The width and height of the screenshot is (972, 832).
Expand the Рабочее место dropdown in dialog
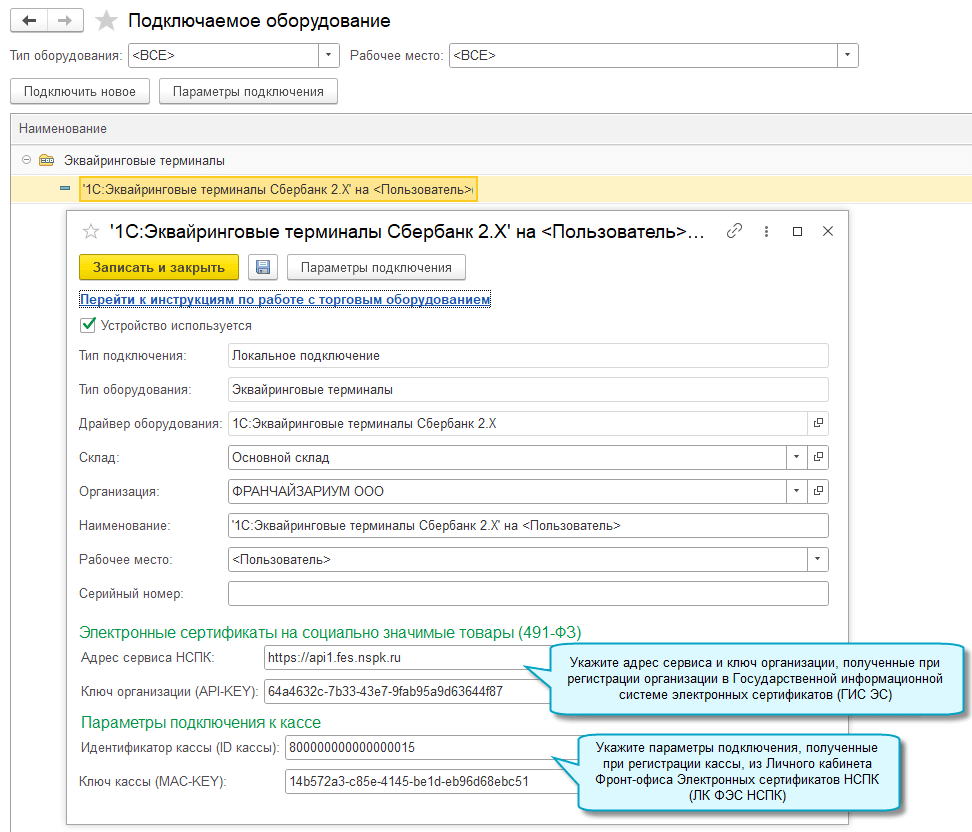[818, 559]
